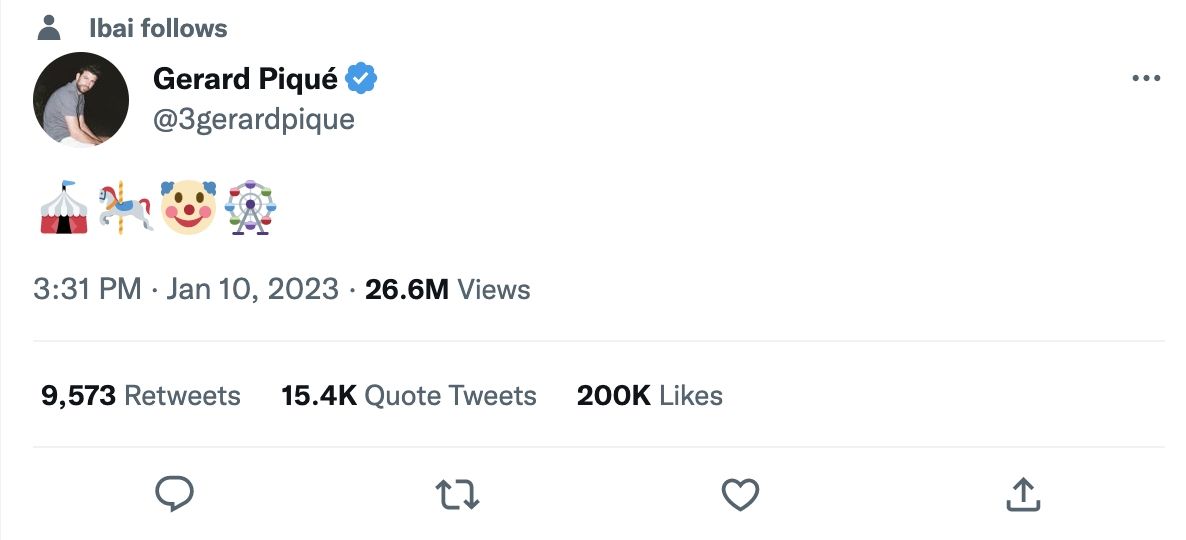The height and width of the screenshot is (540, 1186).
Task: Click the ferris wheel emoji
Action: (x=250, y=207)
